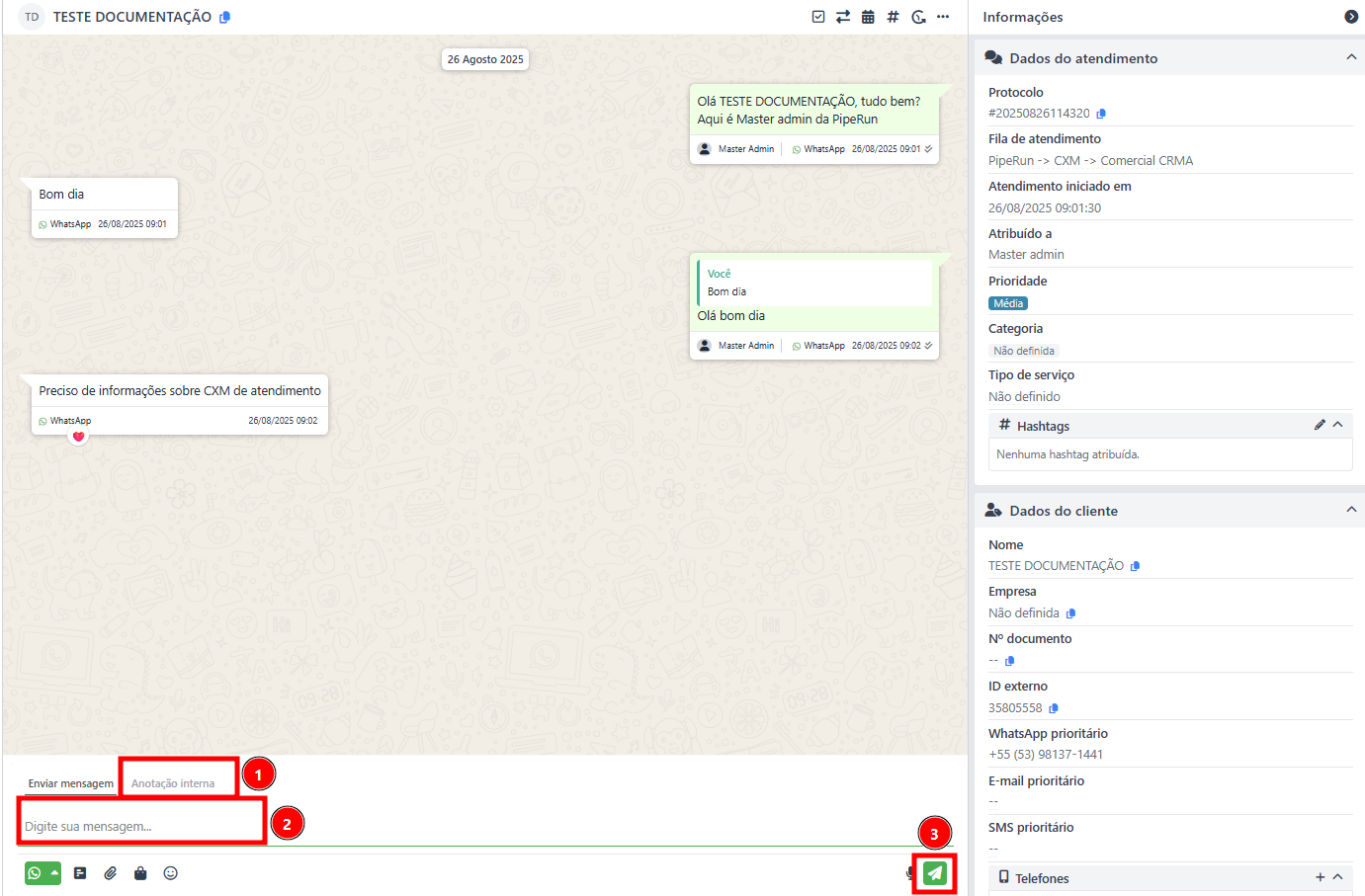This screenshot has height=896, width=1365.
Task: Select the Enviar mensagem tab
Action: click(70, 783)
